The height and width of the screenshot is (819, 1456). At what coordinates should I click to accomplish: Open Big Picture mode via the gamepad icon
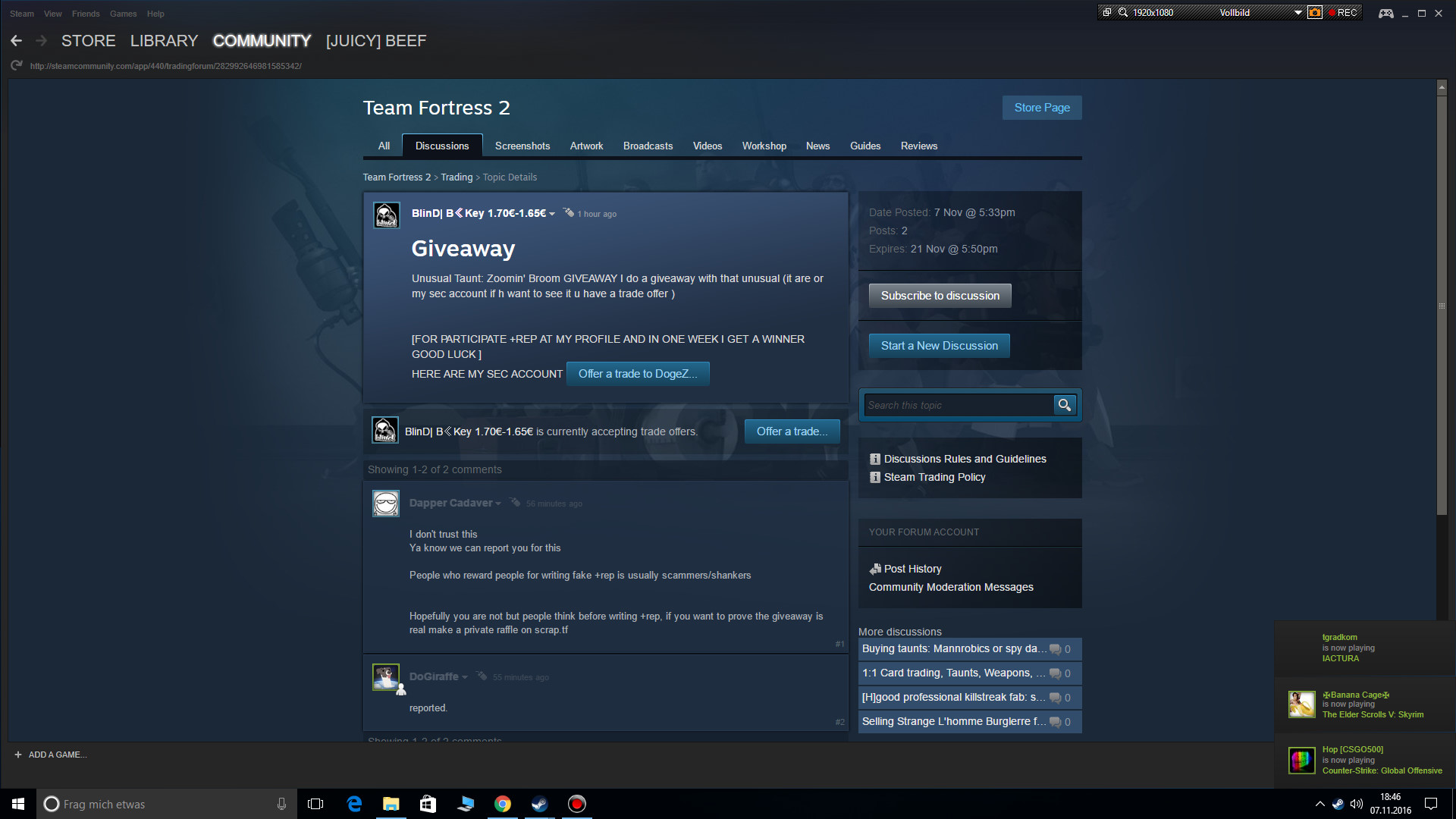pyautogui.click(x=1385, y=13)
